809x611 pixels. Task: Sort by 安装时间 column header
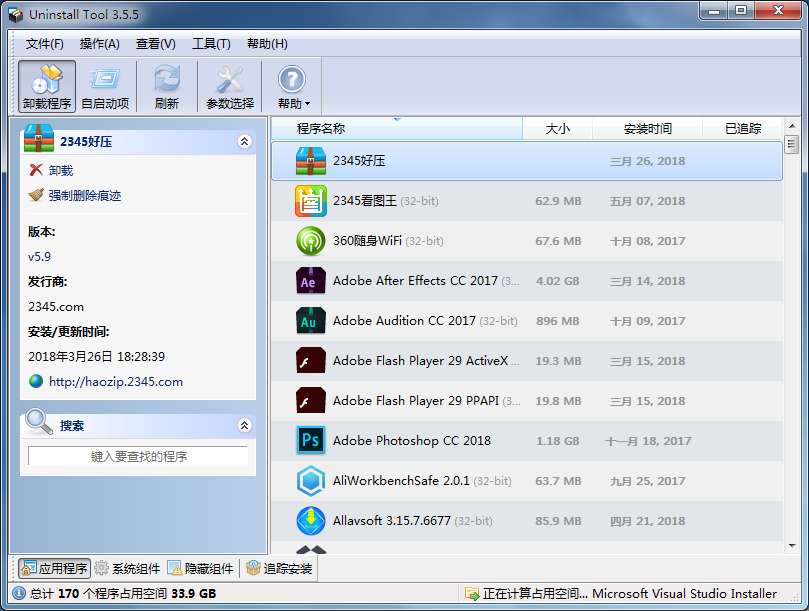tap(648, 128)
